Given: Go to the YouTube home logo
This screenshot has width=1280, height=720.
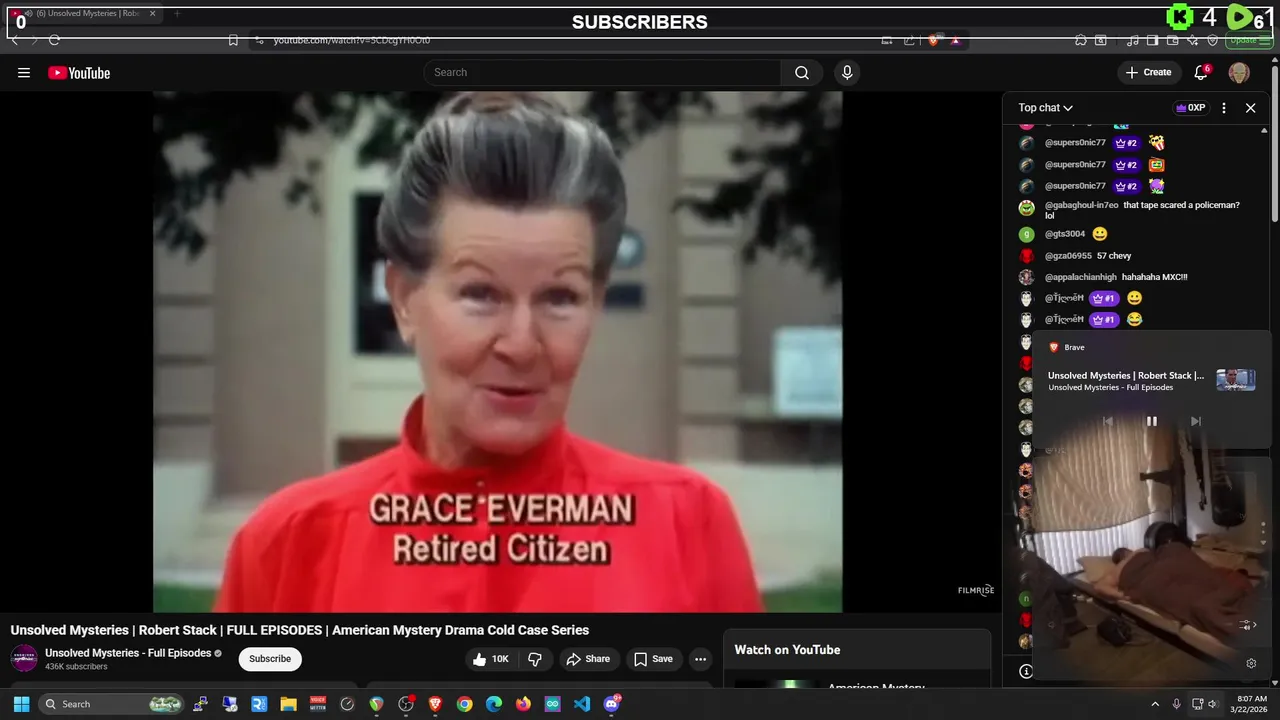Looking at the screenshot, I should tap(79, 72).
